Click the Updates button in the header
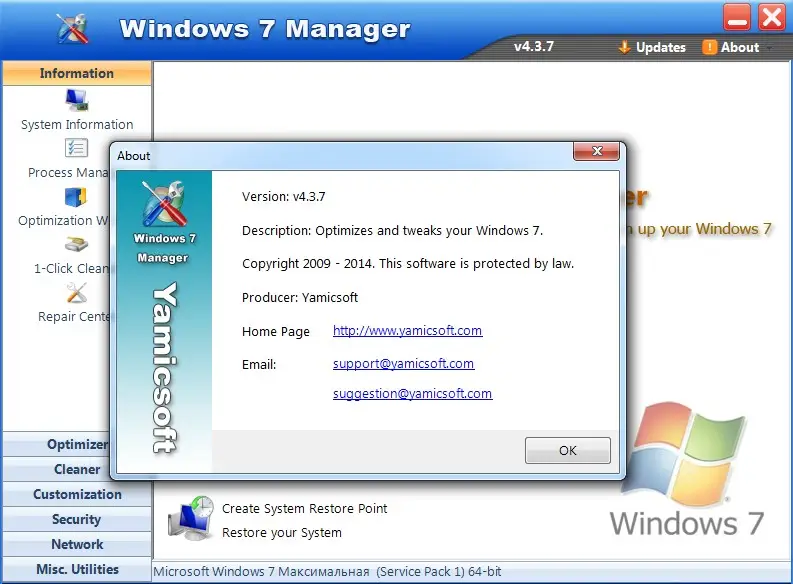This screenshot has width=793, height=584. (x=652, y=47)
